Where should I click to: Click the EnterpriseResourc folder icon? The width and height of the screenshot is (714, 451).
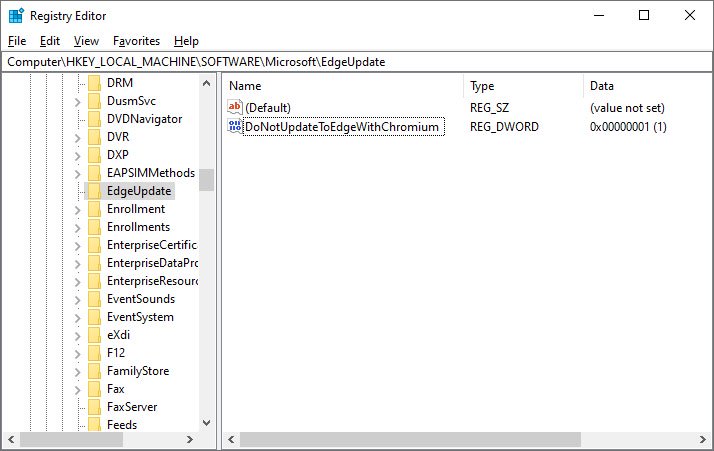click(x=94, y=281)
